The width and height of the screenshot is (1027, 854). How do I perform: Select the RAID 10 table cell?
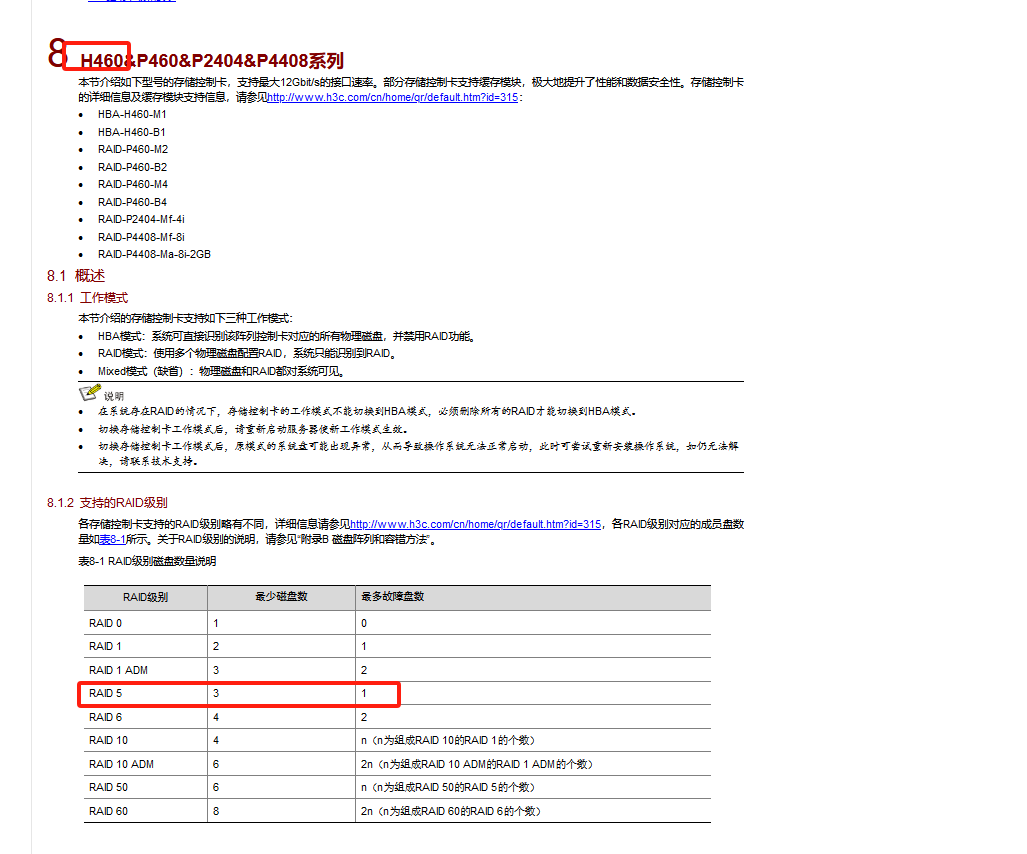[145, 741]
